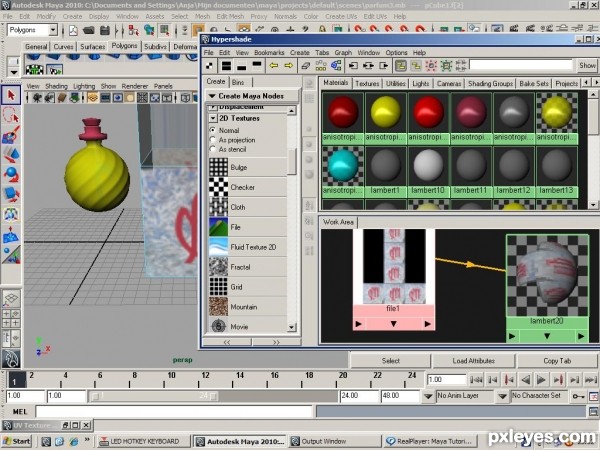
Task: Click the Hypershade previous graph yellow arrow
Action: pyautogui.click(x=274, y=66)
